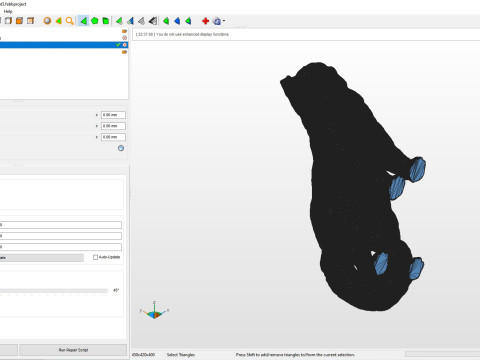Image resolution: width=480 pixels, height=360 pixels.
Task: Expand the arrow beside the first 0.00 mm field
Action: [x=97, y=115]
